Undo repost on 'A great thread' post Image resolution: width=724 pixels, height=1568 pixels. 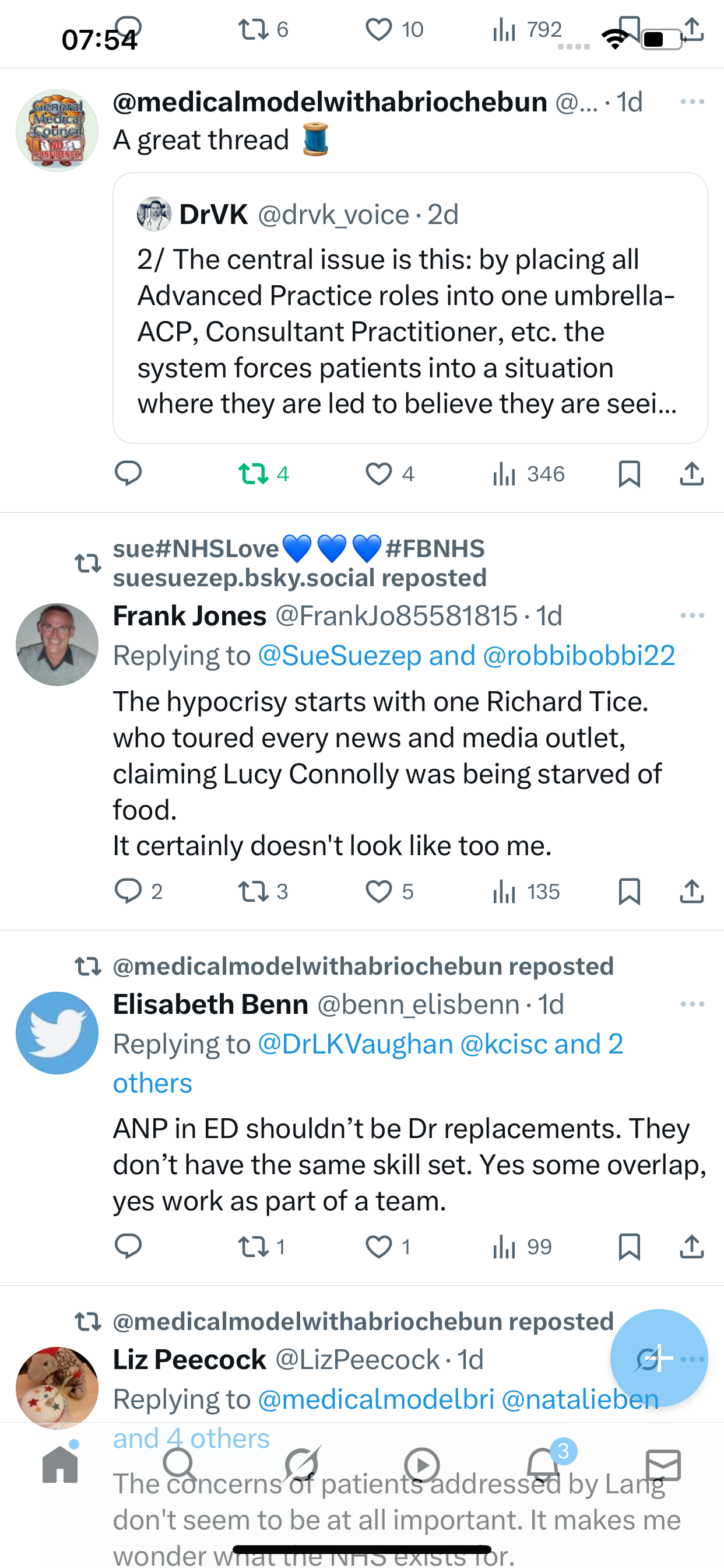click(253, 474)
